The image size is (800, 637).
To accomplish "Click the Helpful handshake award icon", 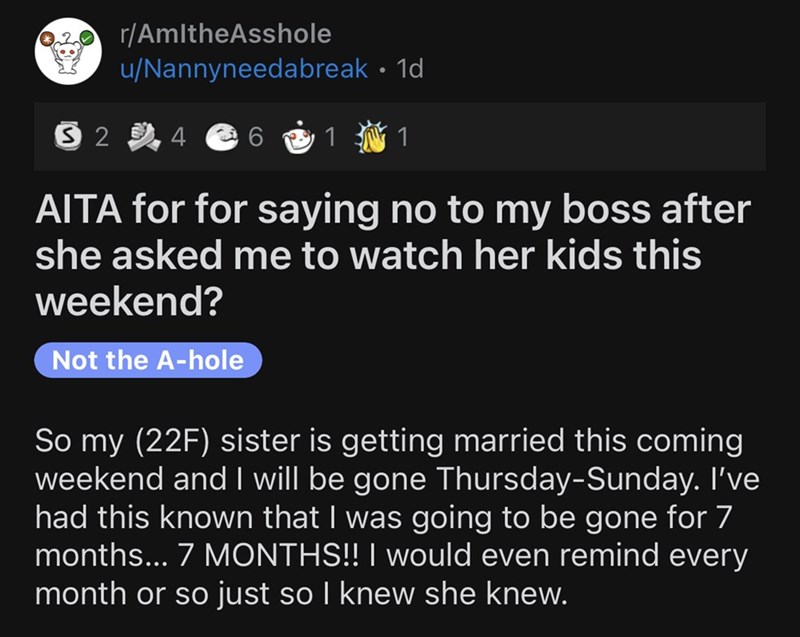I will 146,139.
